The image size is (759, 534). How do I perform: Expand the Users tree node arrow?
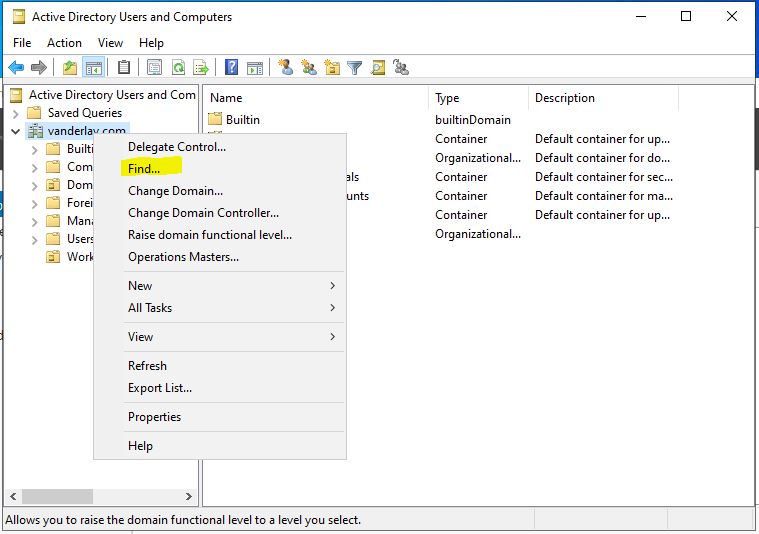click(34, 240)
